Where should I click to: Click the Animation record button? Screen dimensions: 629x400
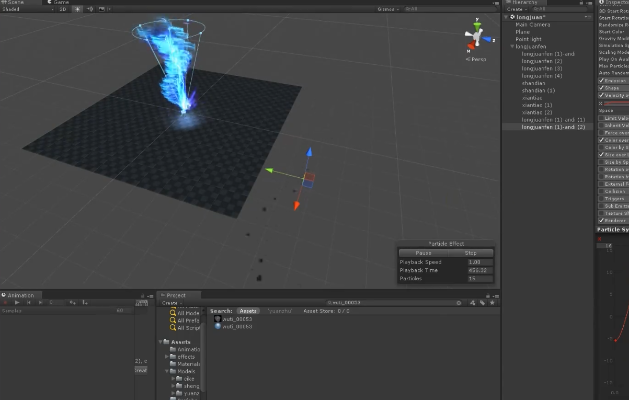coord(5,303)
